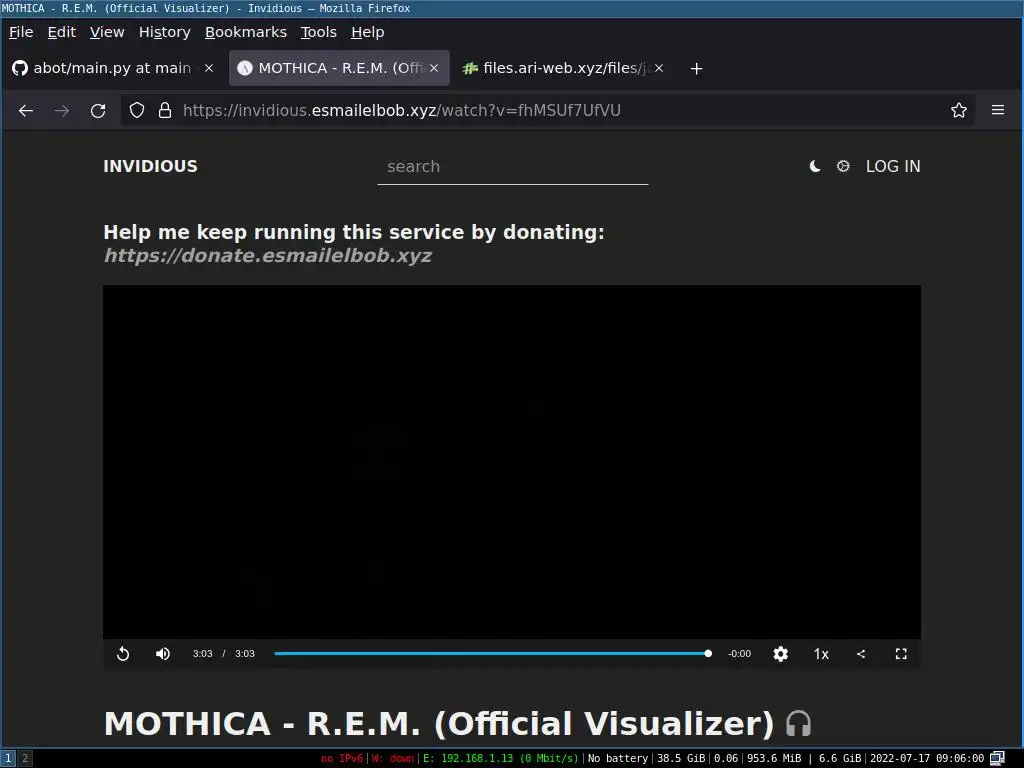This screenshot has width=1024, height=768.
Task: Open a new browser tab
Action: point(697,68)
